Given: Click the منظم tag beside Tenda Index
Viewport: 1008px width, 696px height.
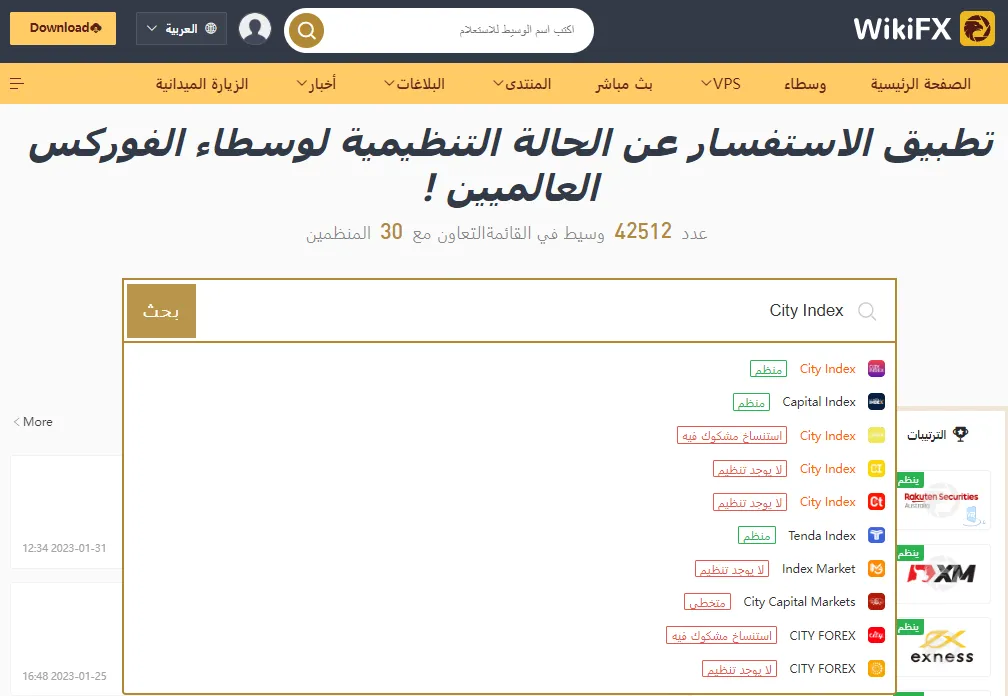Looking at the screenshot, I should coord(757,535).
